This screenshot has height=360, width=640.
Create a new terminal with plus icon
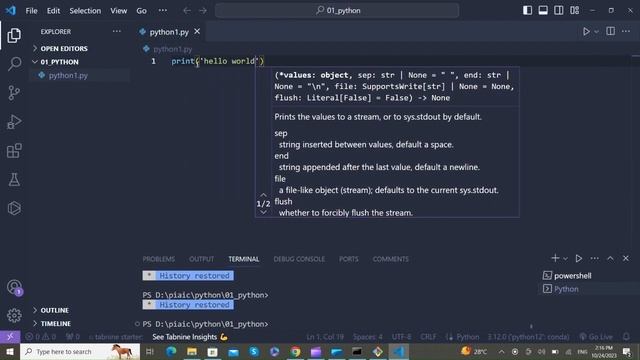pos(555,258)
